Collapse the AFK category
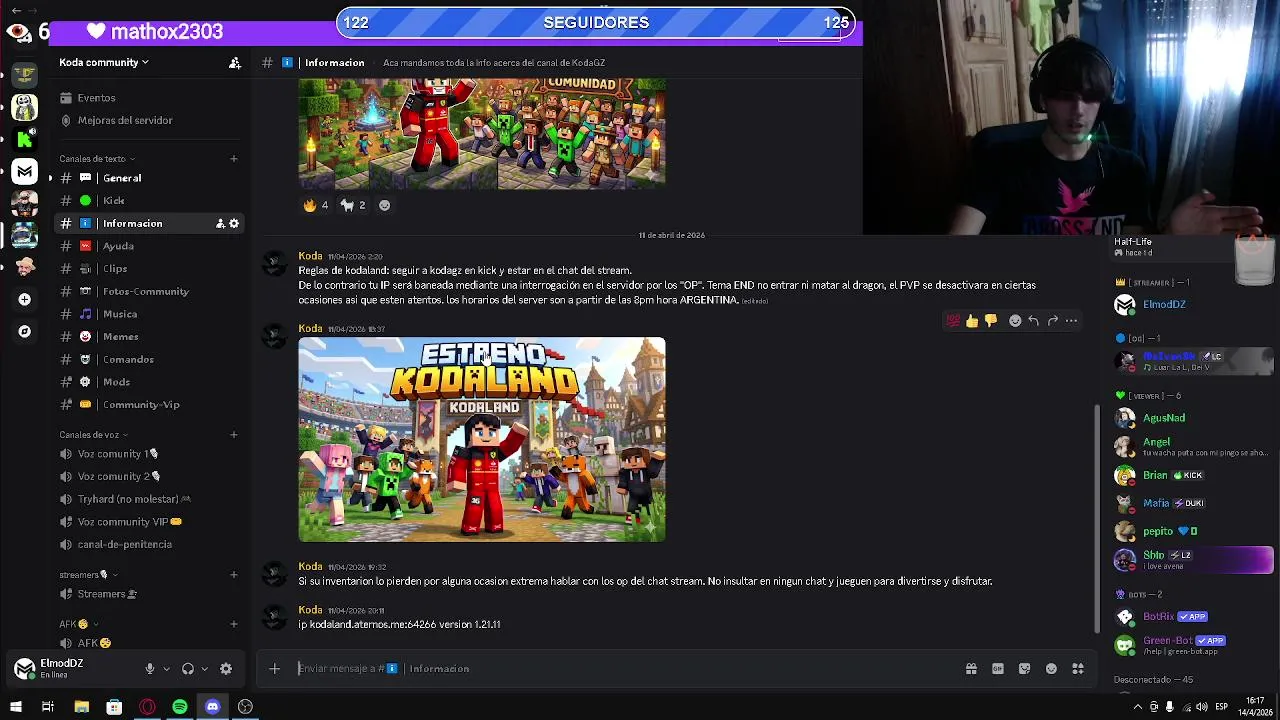The height and width of the screenshot is (720, 1280). pyautogui.click(x=78, y=625)
